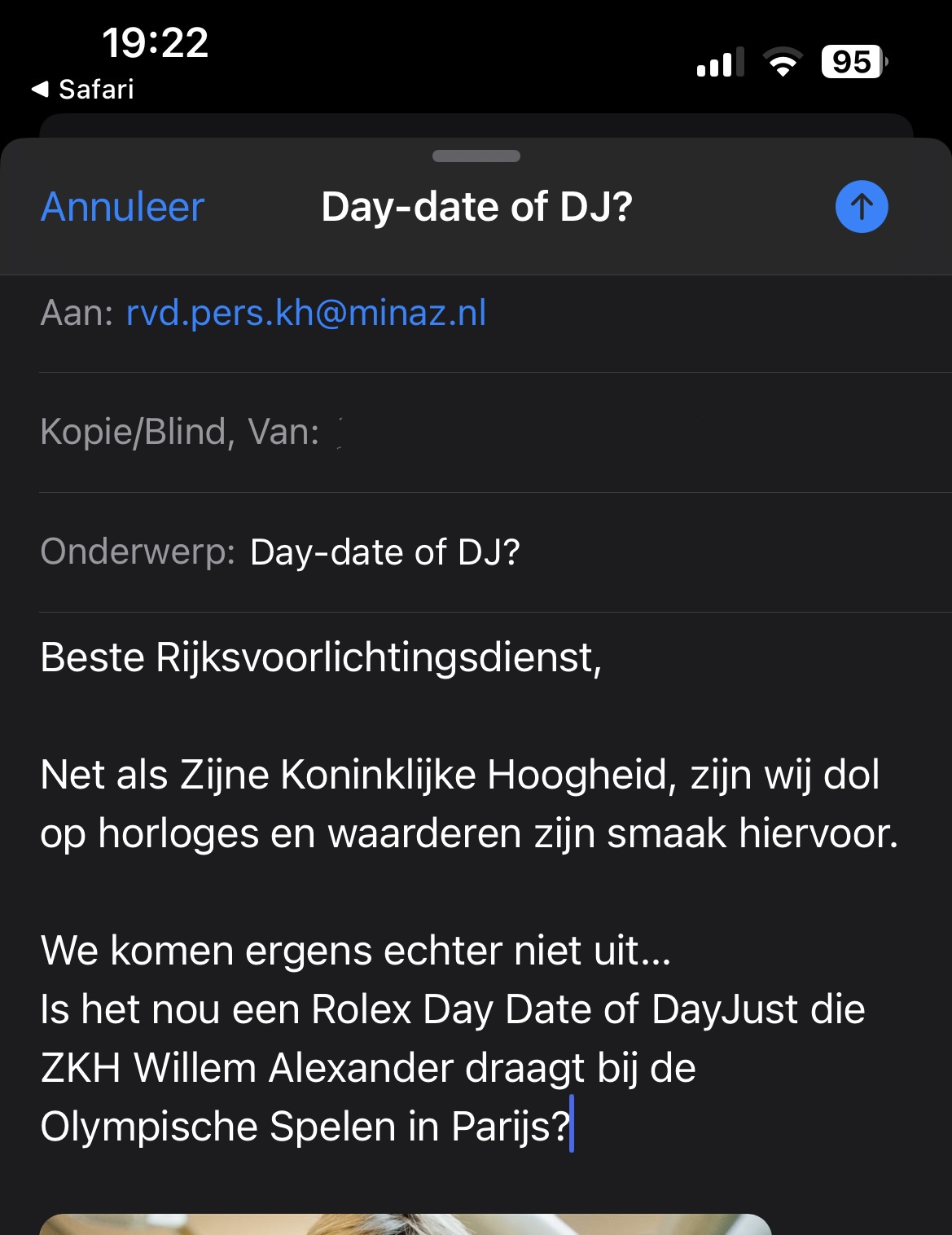Viewport: 952px width, 1235px height.
Task: Expand the Kopie/Blind, Van field
Action: [495, 433]
